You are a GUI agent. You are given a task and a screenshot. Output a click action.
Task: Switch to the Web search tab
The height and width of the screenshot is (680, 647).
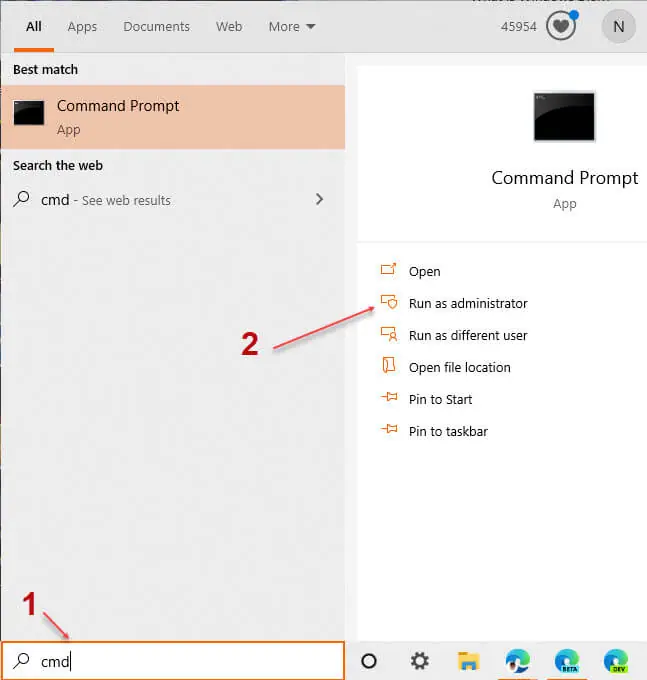coord(229,27)
